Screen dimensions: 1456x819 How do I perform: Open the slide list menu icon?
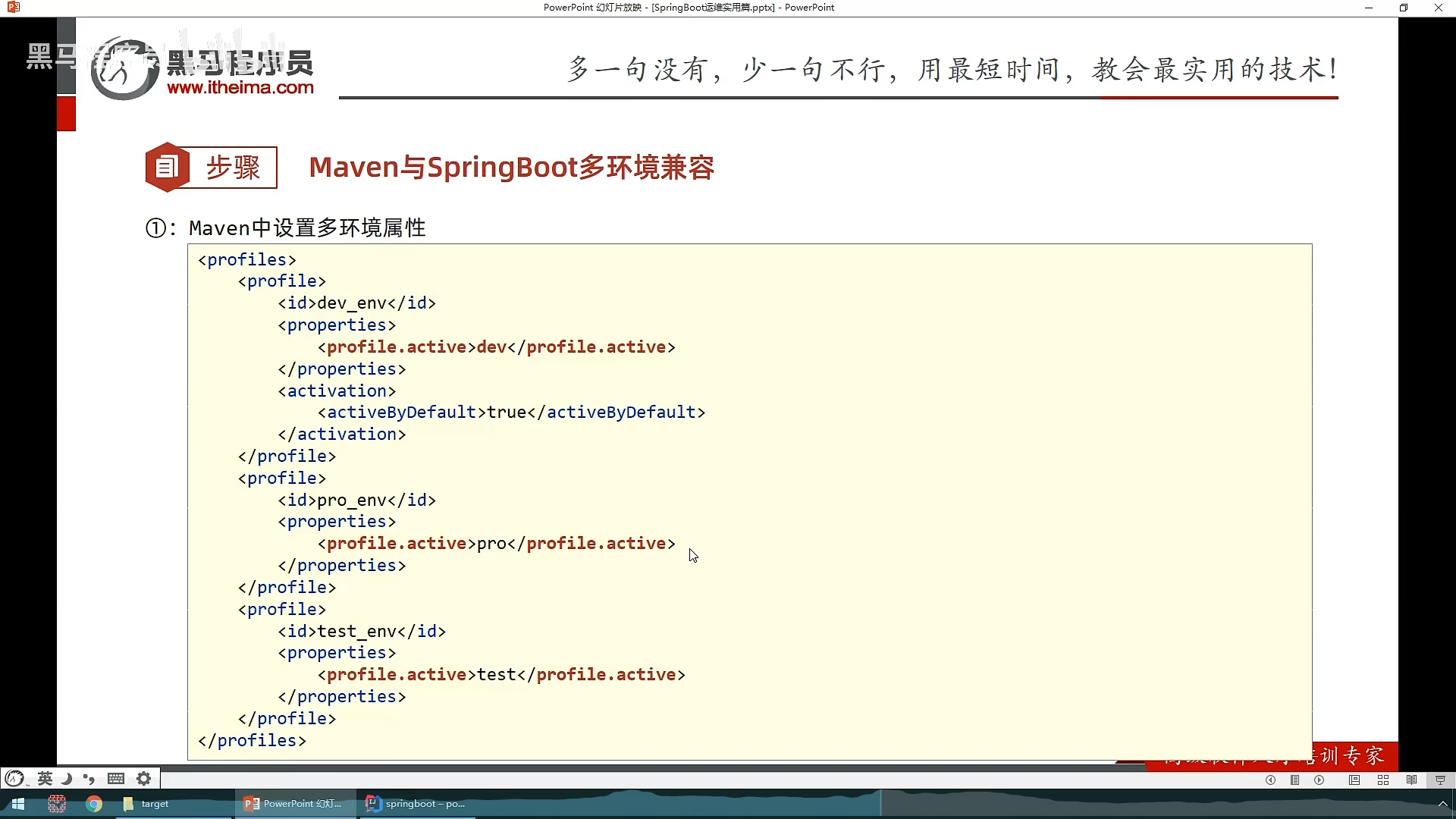[1295, 780]
